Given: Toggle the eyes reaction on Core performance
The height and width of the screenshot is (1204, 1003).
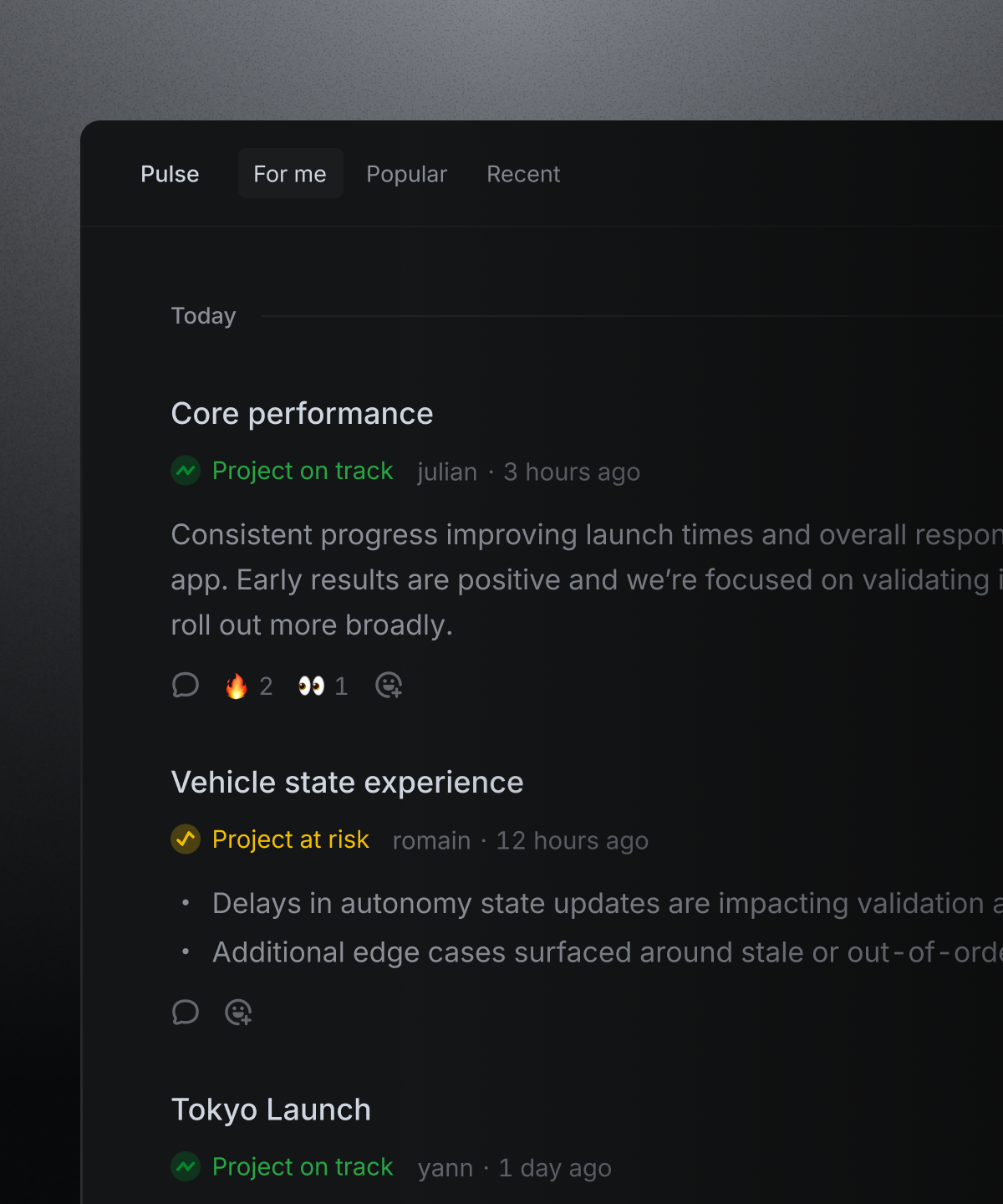Looking at the screenshot, I should click(x=323, y=686).
